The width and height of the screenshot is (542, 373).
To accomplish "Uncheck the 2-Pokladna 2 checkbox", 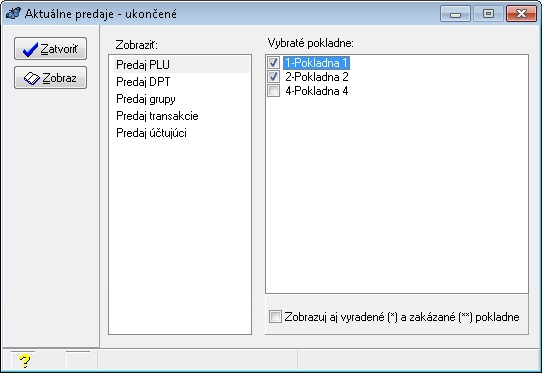I will 273,77.
